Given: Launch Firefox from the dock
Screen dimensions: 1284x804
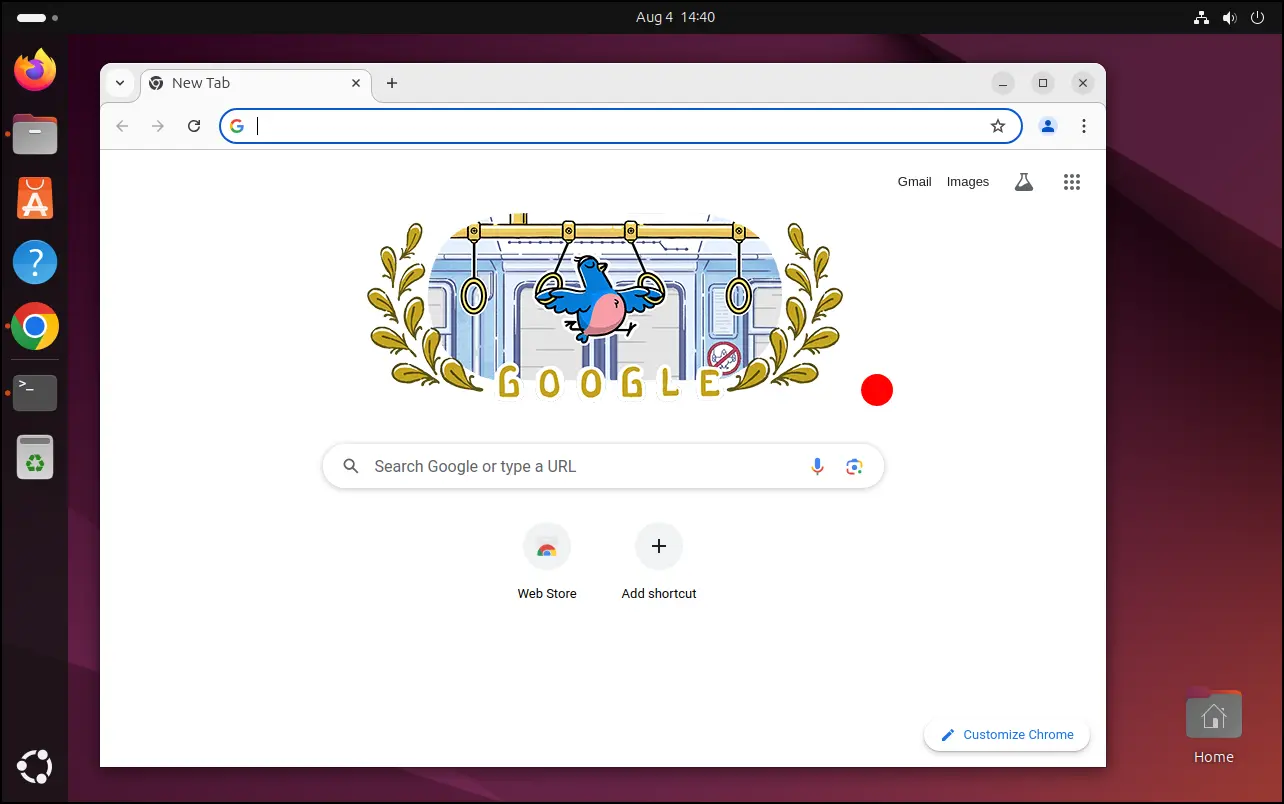Looking at the screenshot, I should (35, 69).
